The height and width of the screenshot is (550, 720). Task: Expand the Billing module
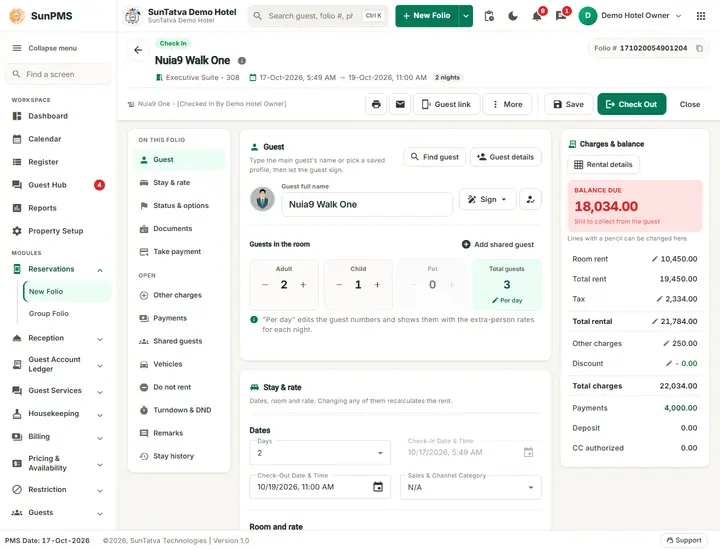(100, 438)
